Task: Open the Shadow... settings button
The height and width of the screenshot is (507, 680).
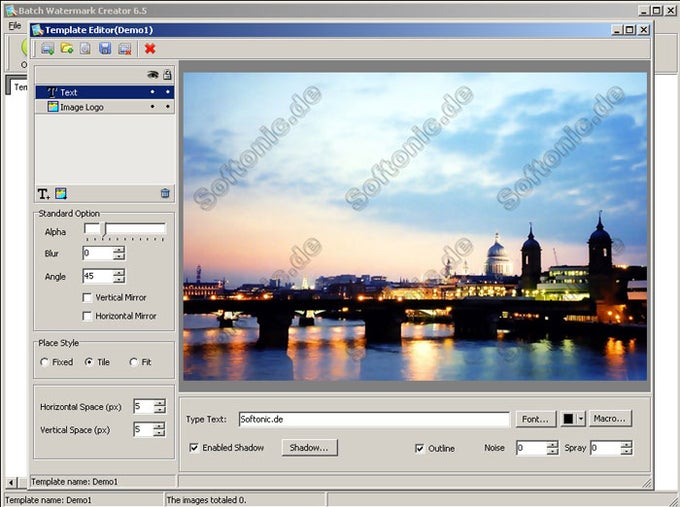Action: click(309, 448)
